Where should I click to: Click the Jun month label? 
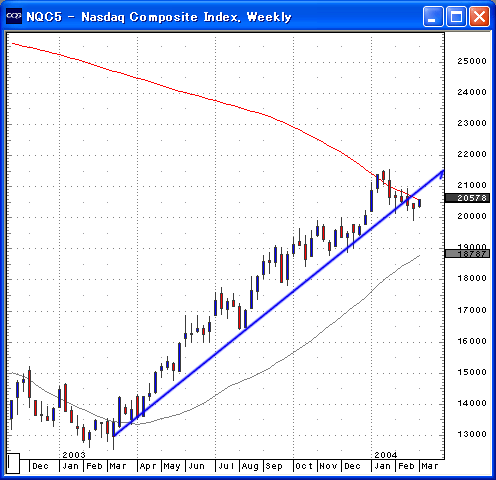coord(196,466)
